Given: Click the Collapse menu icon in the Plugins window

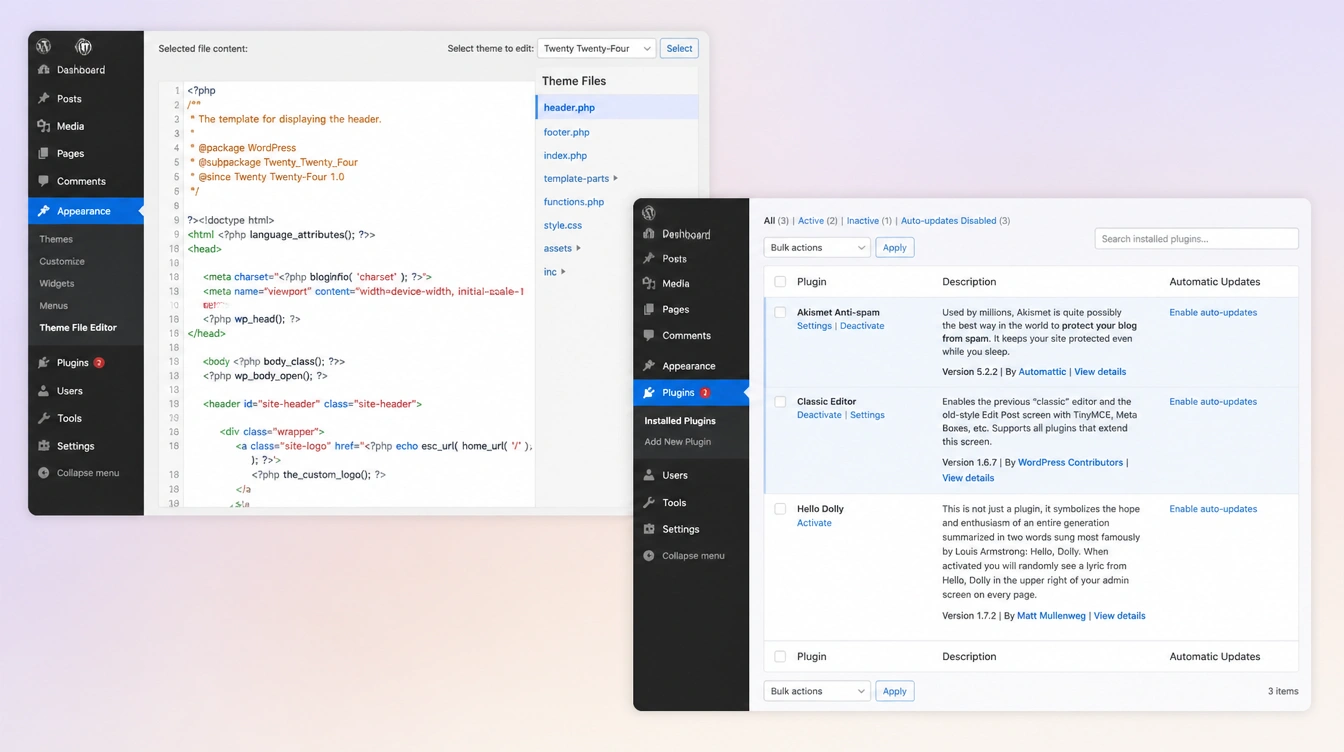Looking at the screenshot, I should tap(649, 556).
